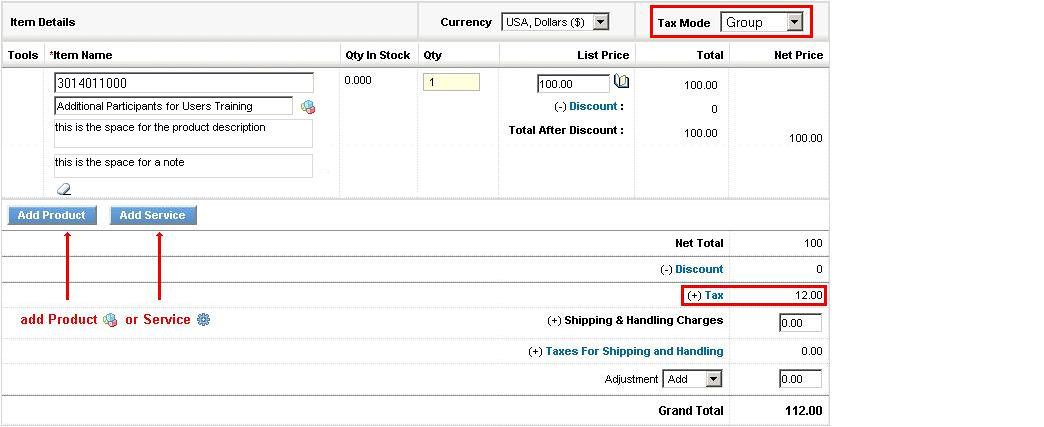The height and width of the screenshot is (427, 1044).
Task: Open the Tax Mode dropdown
Action: click(x=762, y=23)
